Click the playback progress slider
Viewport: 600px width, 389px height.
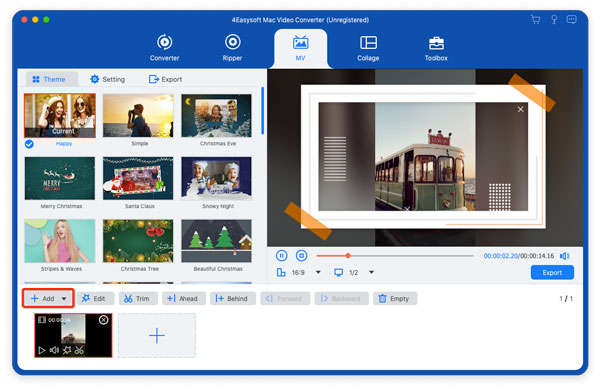click(395, 256)
